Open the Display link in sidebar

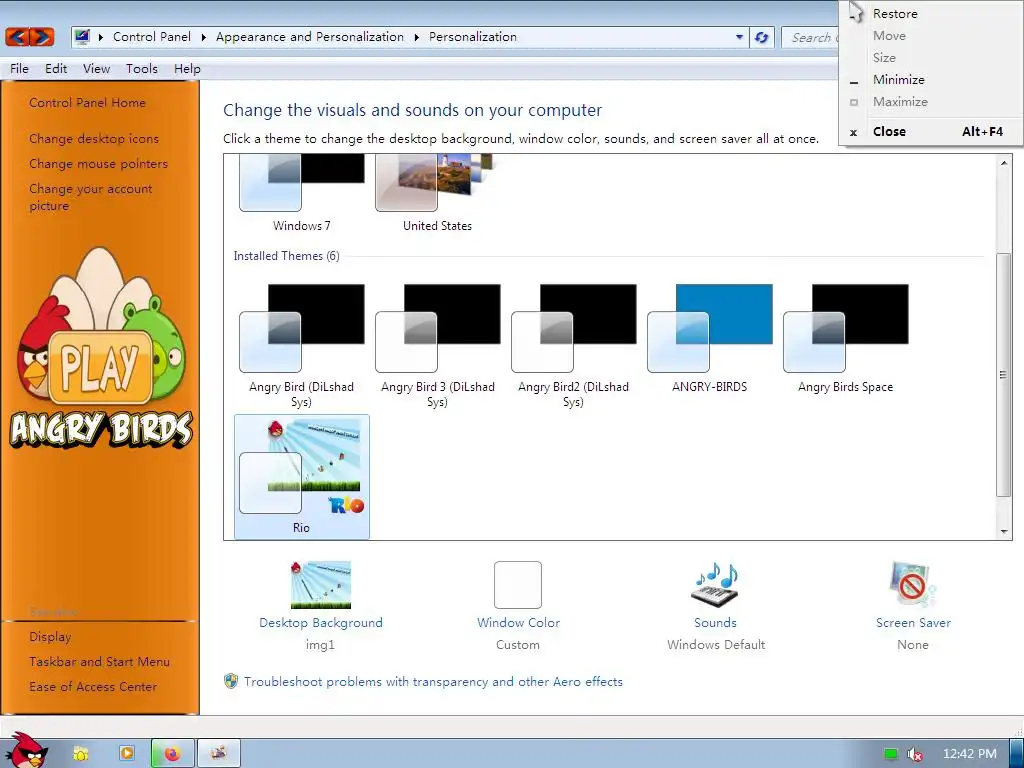click(x=50, y=636)
